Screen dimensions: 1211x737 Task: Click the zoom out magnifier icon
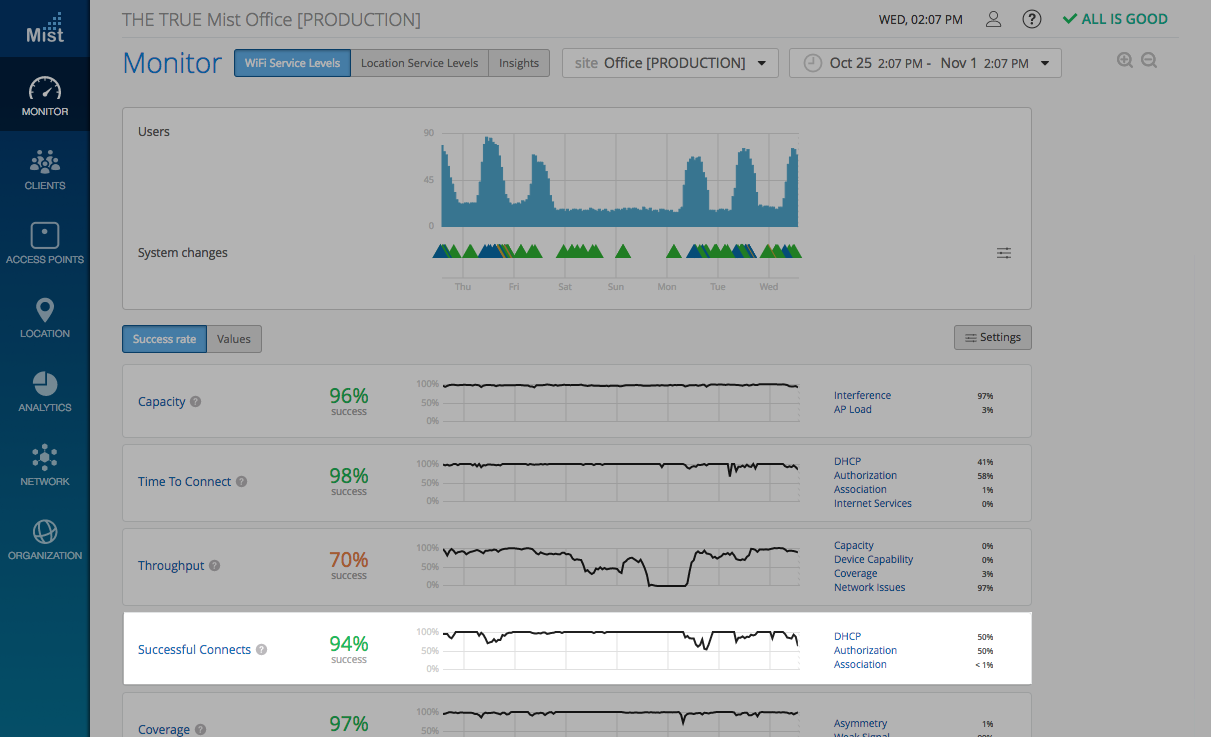pos(1149,61)
